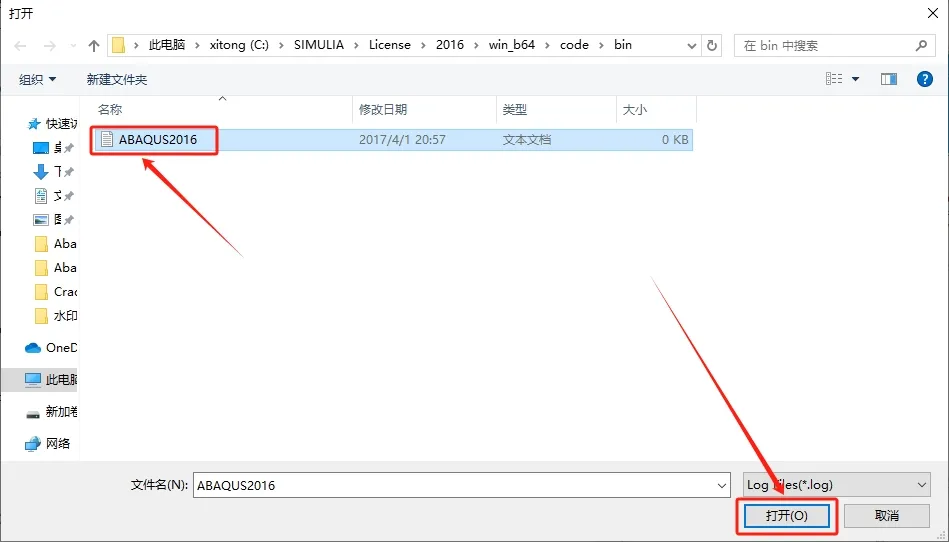
Task: Click the 0 KB size cell
Action: 675,140
